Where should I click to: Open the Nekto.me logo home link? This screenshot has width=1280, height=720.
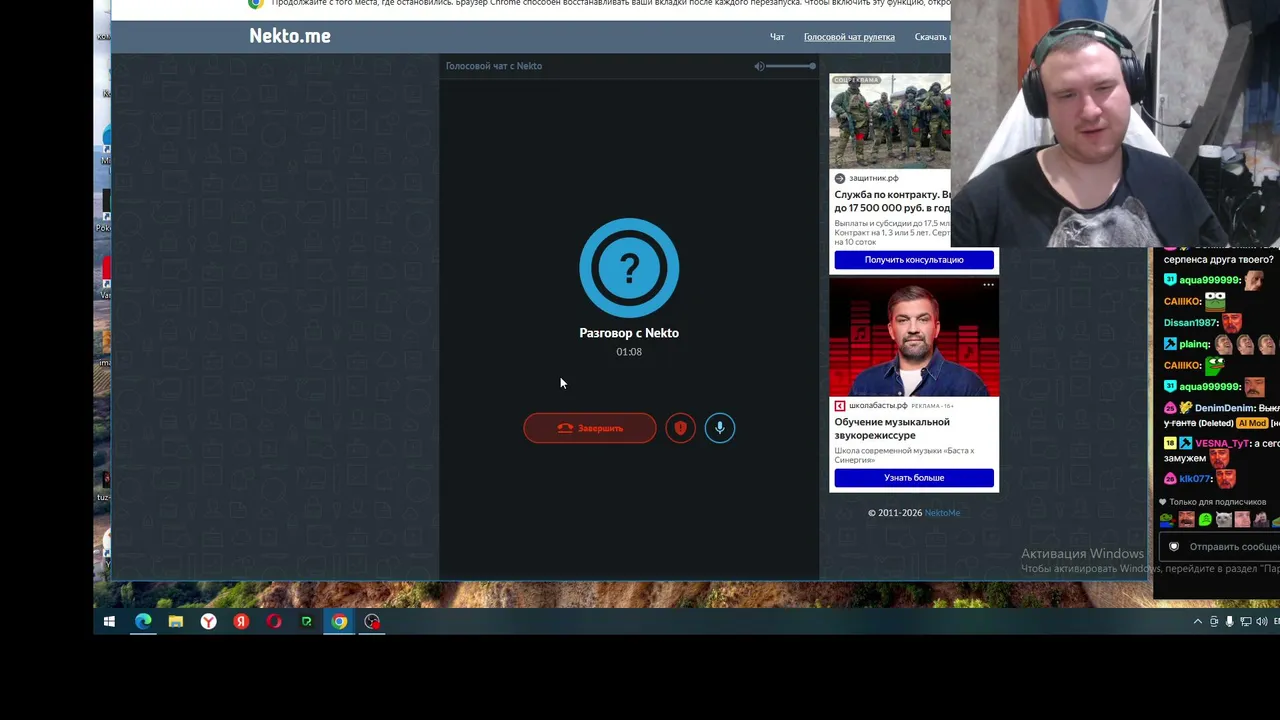[290, 36]
